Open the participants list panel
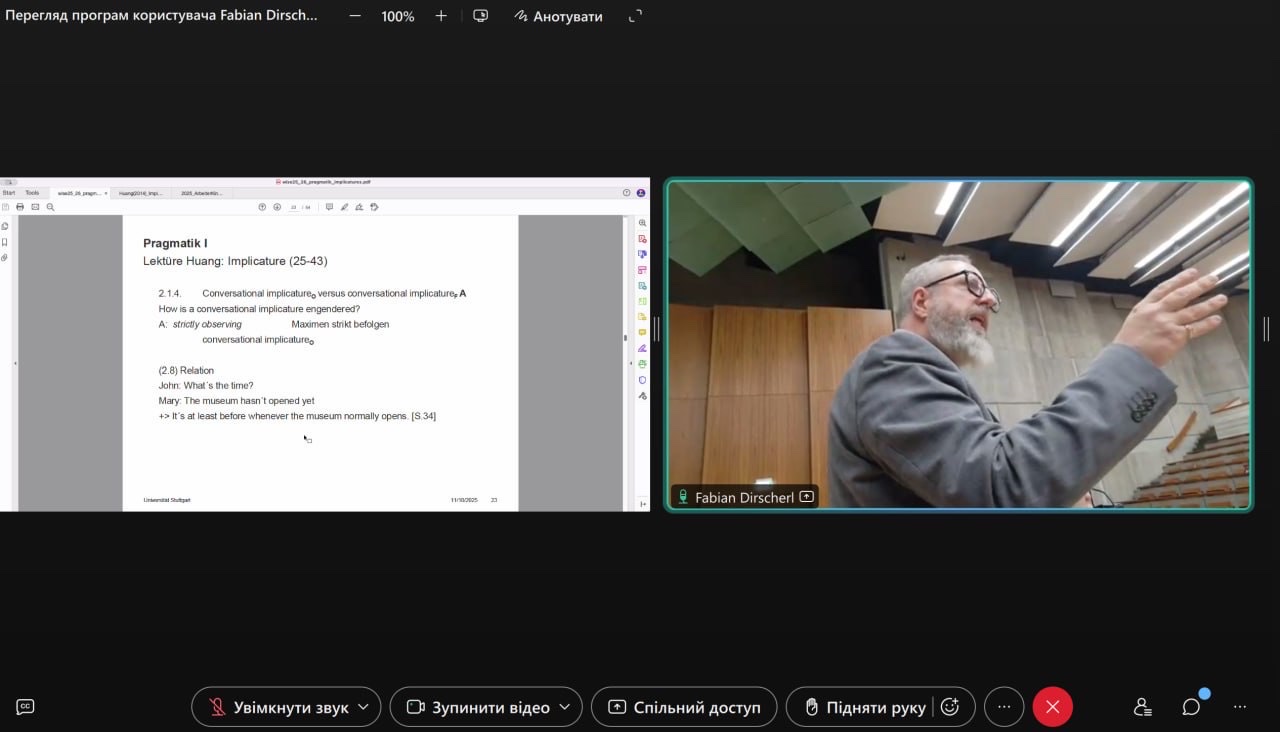 coord(1143,707)
